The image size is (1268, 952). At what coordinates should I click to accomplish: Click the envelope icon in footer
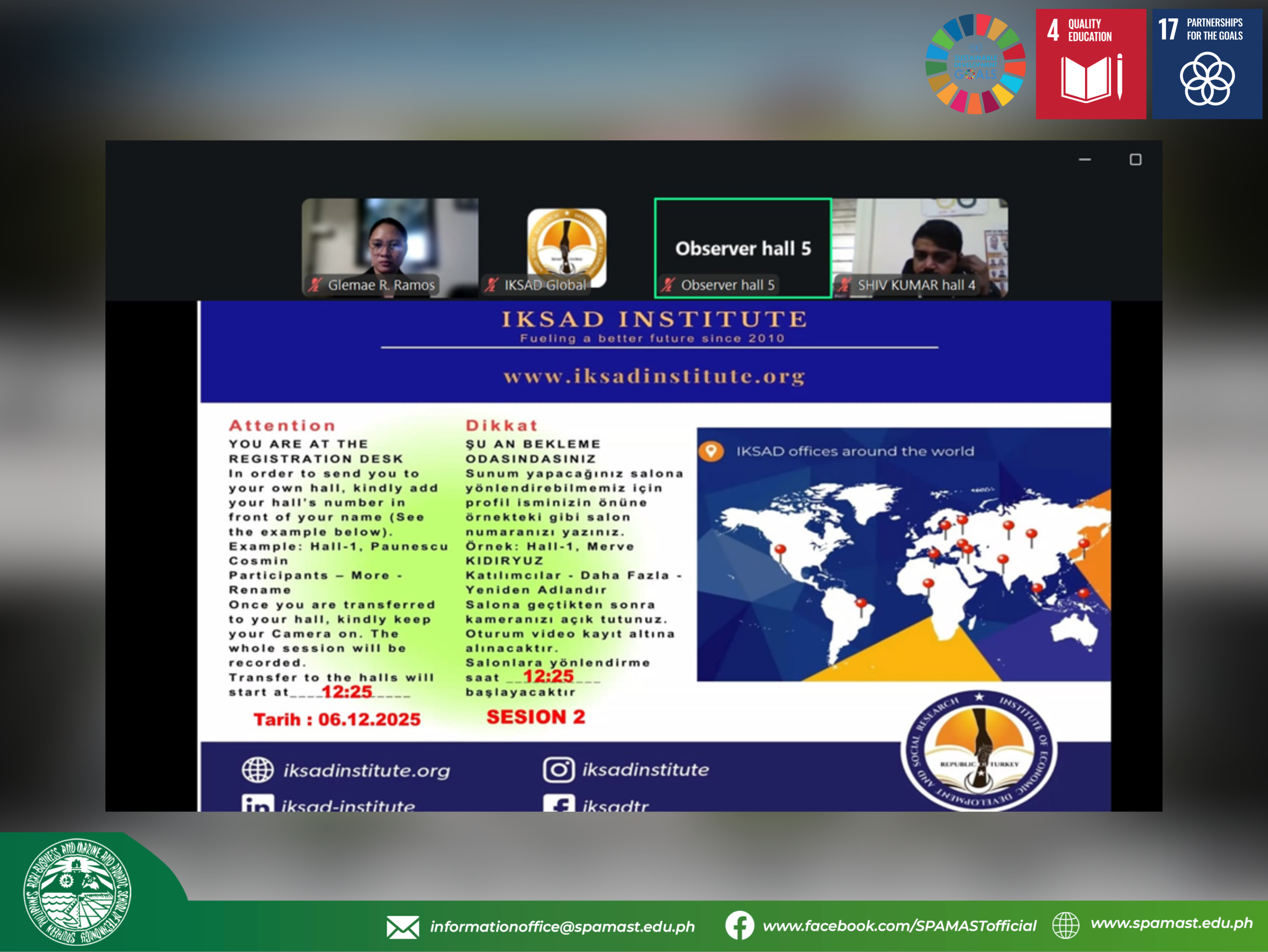tap(402, 927)
